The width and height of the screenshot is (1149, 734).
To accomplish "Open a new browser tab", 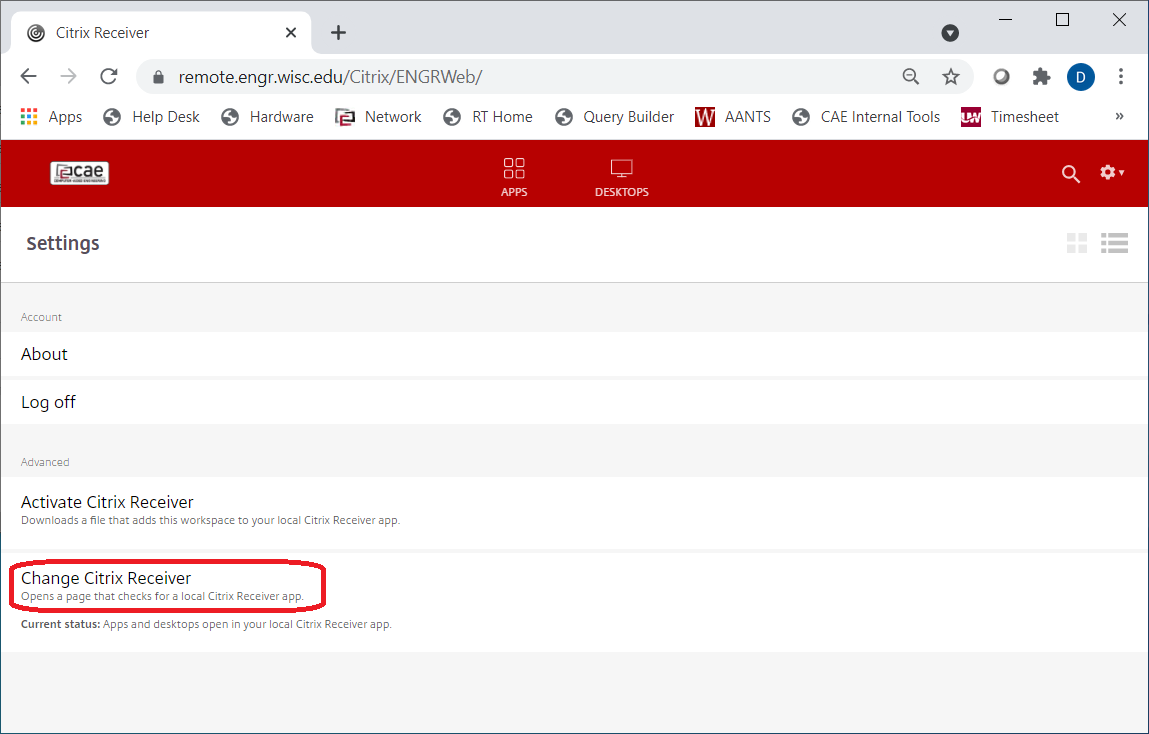I will coord(338,32).
